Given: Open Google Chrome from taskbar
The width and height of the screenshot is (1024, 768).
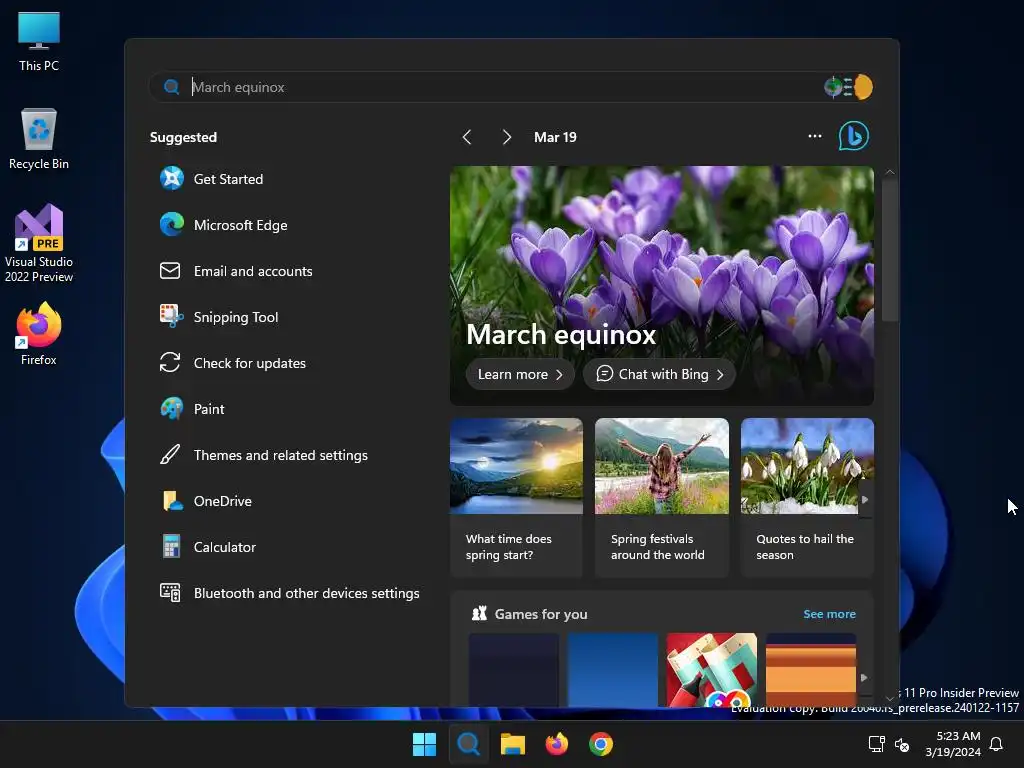Looking at the screenshot, I should [601, 744].
